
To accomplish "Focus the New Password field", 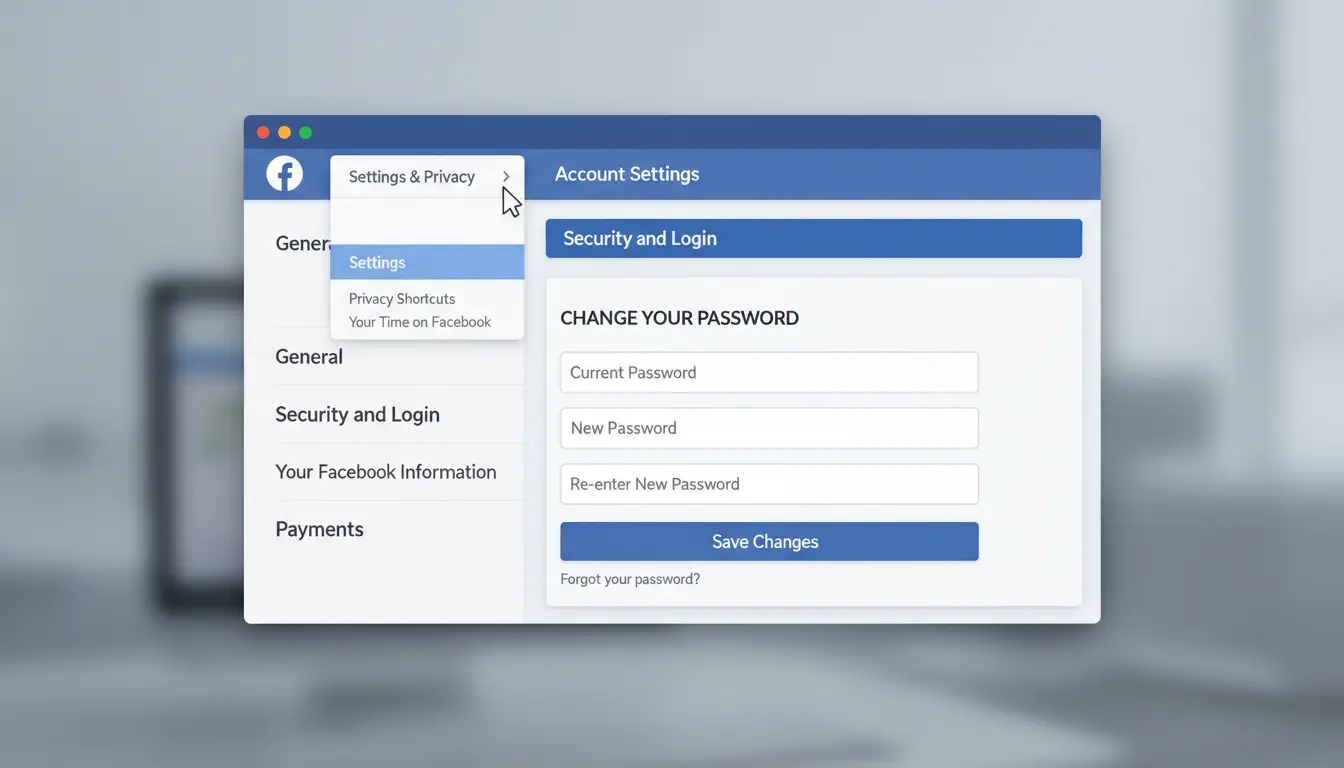I will (769, 428).
